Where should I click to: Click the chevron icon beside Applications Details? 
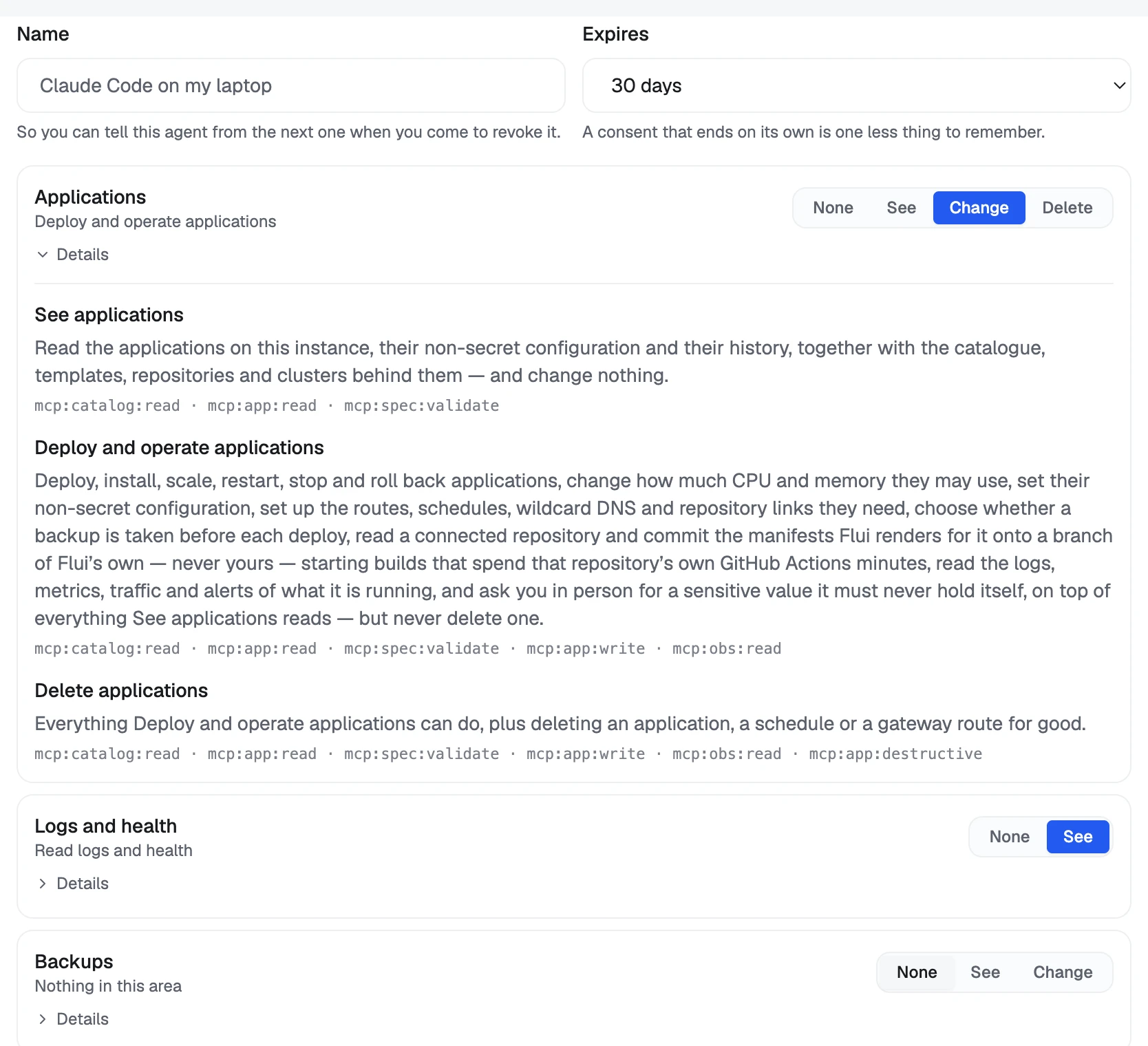tap(43, 255)
